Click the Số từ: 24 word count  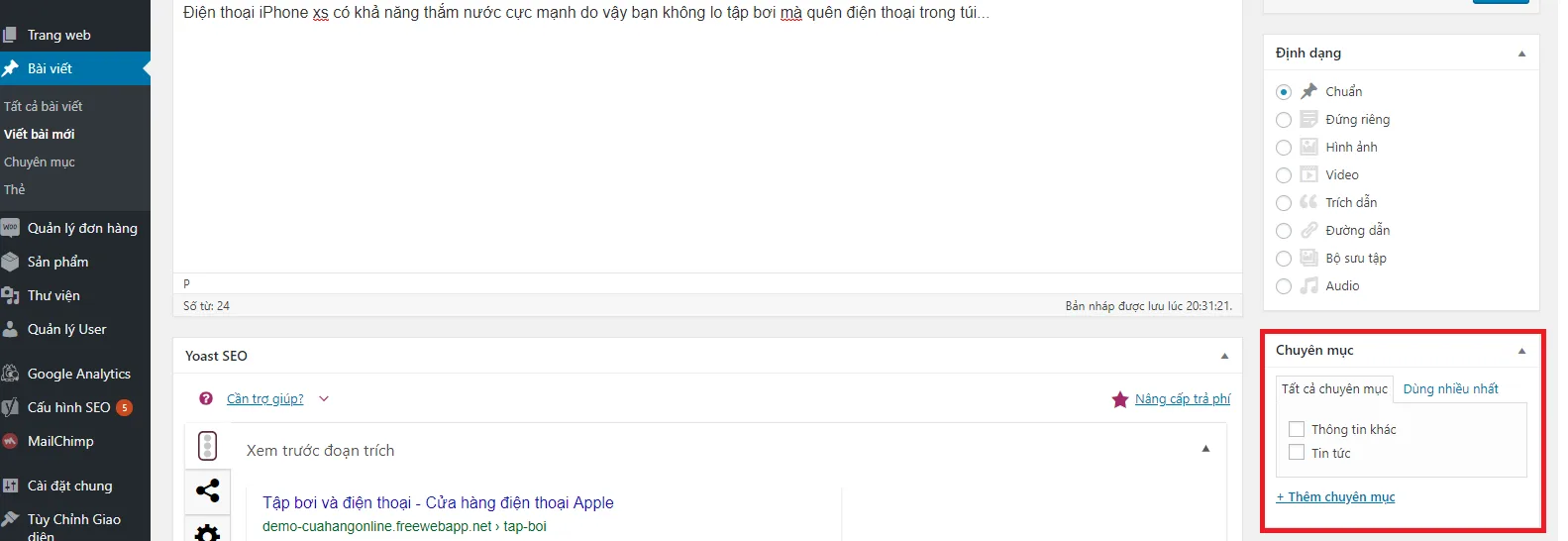coord(206,306)
